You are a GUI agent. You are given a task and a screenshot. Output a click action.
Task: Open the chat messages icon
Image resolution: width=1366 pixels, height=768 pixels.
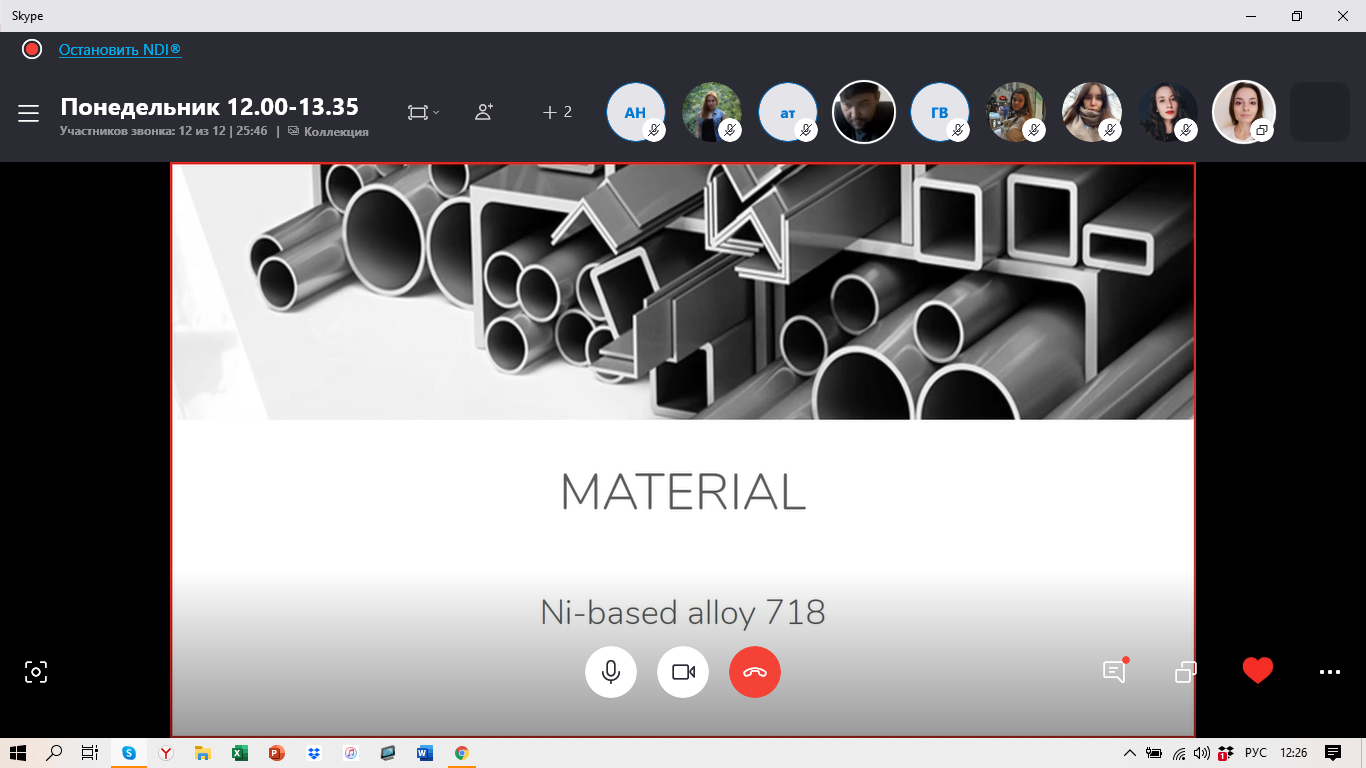[1114, 671]
